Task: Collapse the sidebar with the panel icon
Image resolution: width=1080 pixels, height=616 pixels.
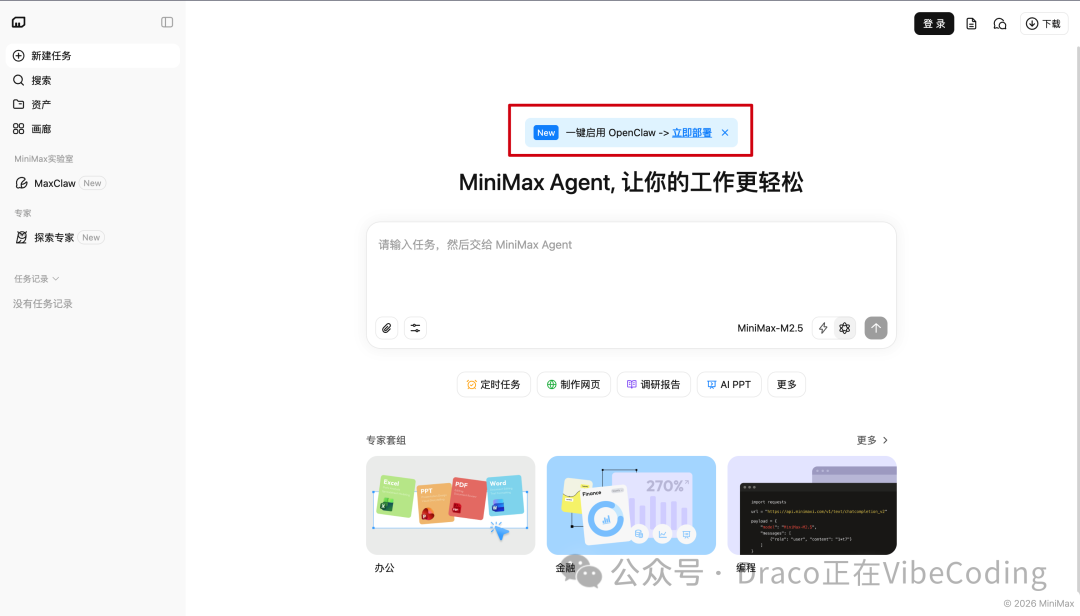Action: point(167,21)
